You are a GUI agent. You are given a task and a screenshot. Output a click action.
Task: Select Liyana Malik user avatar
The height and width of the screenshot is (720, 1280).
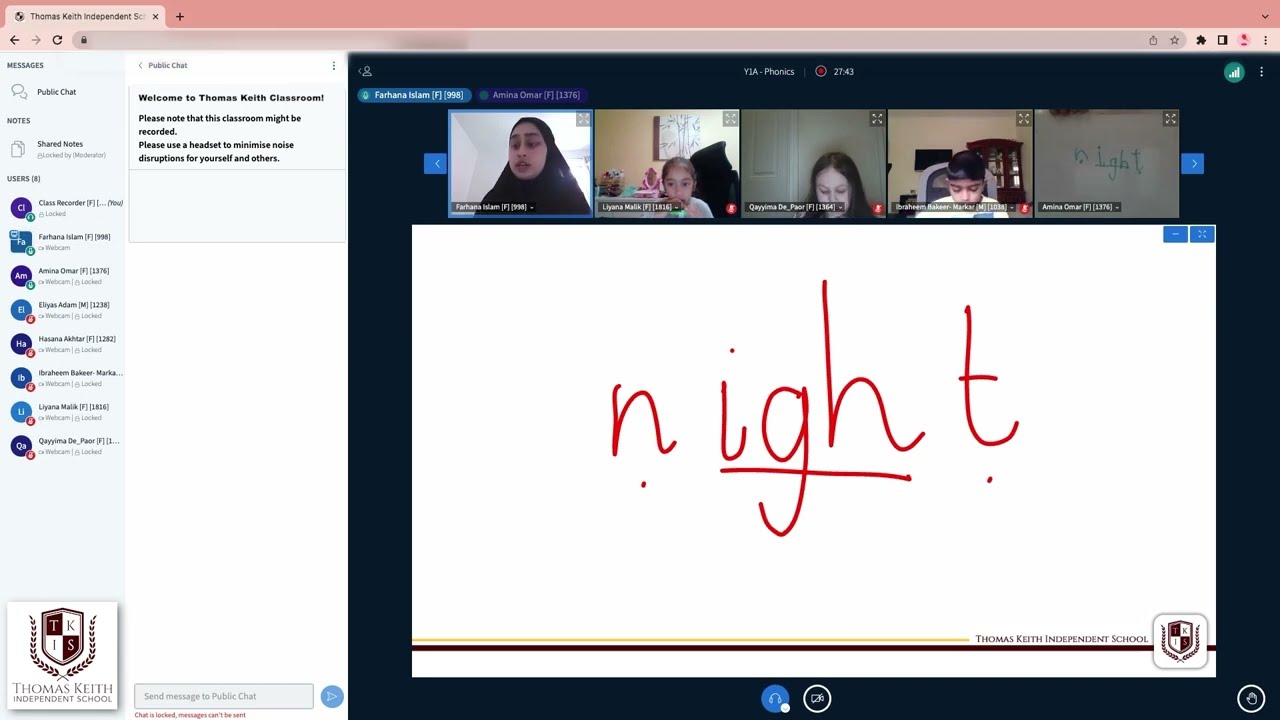pyautogui.click(x=21, y=412)
